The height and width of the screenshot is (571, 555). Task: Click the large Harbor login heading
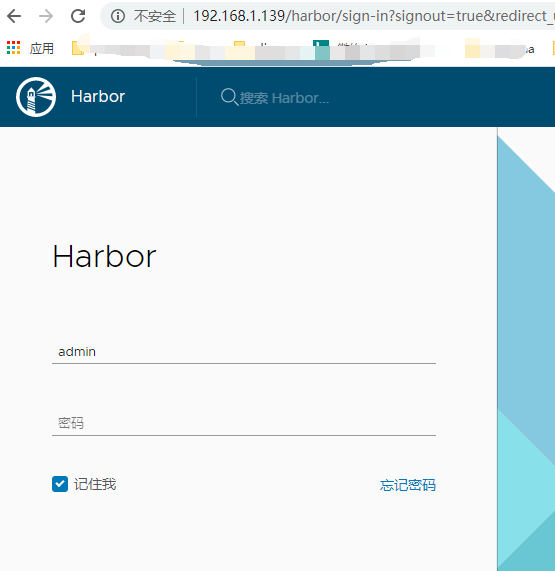pyautogui.click(x=105, y=256)
